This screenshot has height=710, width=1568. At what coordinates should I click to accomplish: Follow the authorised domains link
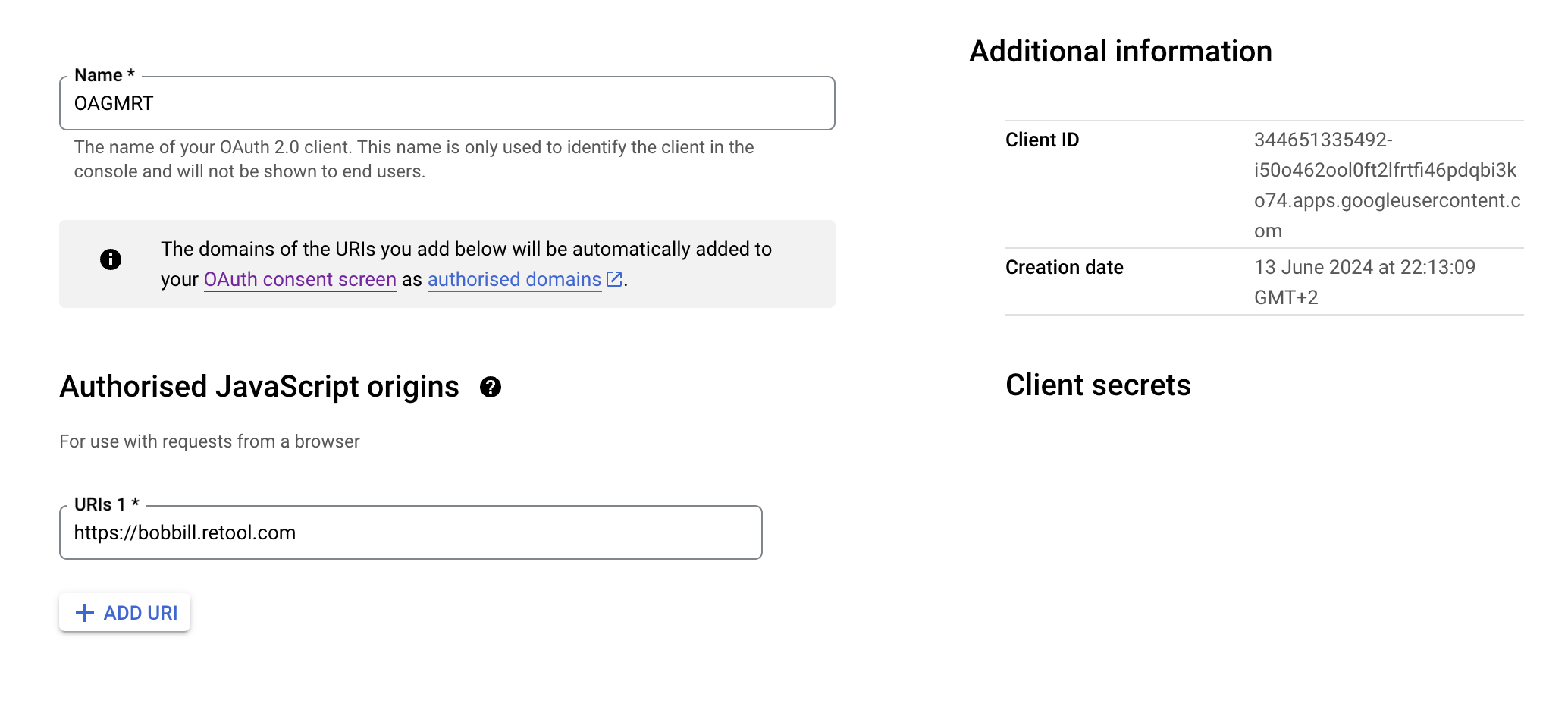coord(514,279)
